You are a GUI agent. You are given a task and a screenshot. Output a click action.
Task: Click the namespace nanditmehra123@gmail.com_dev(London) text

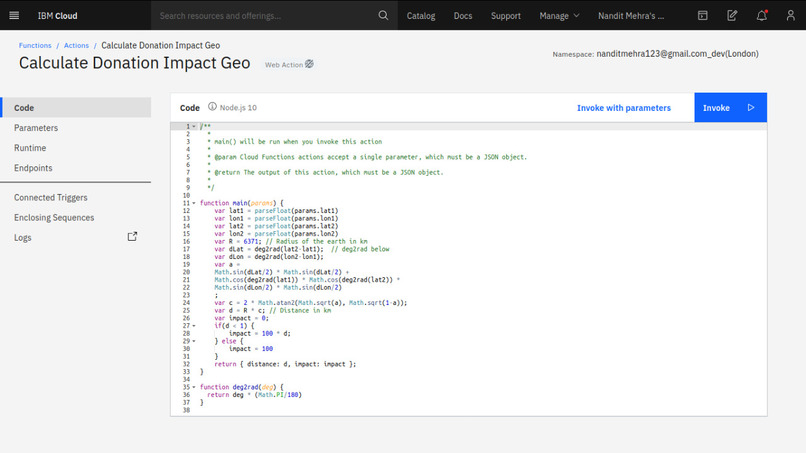pos(677,53)
